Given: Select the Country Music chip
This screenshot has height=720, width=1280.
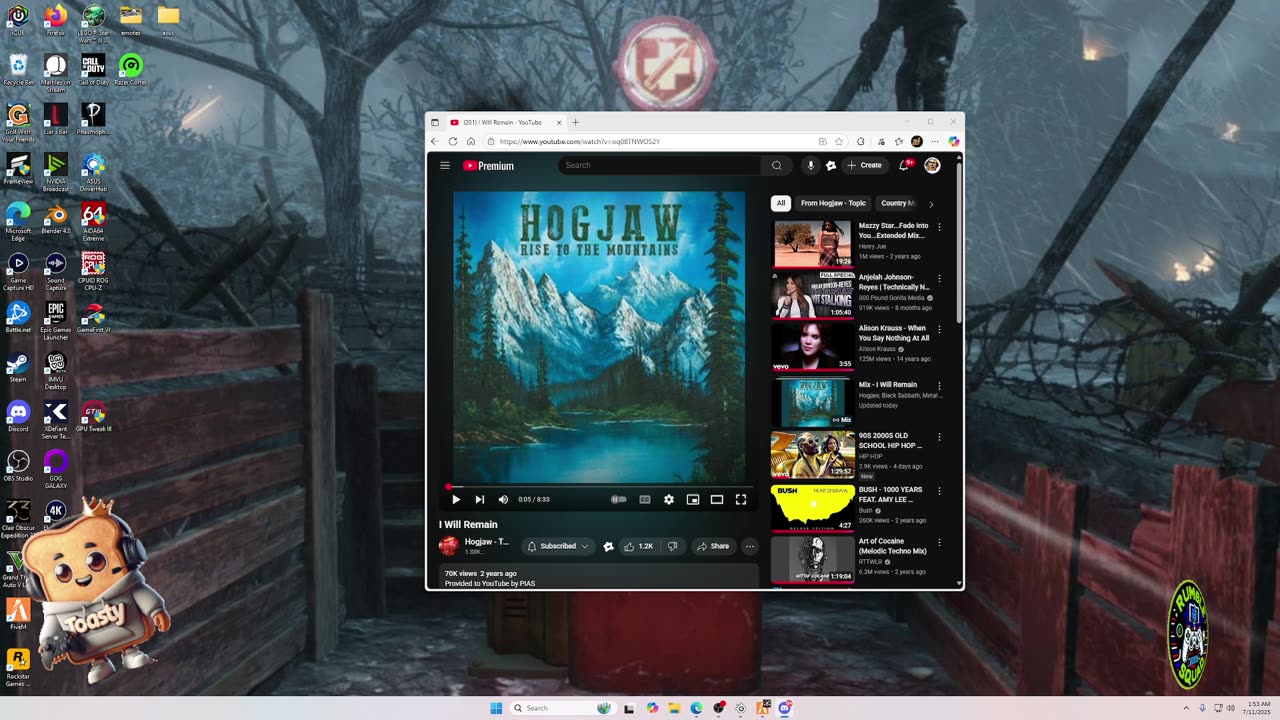Looking at the screenshot, I should [897, 203].
